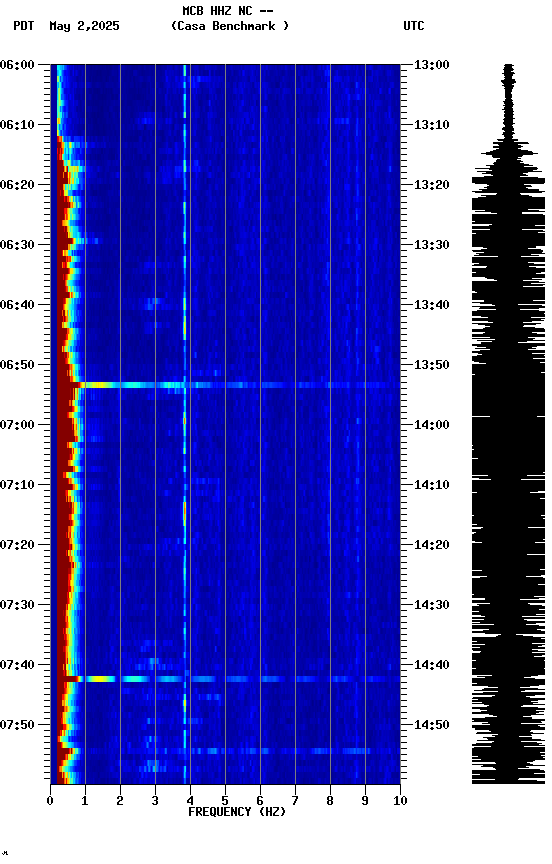Click the 13:50 UTC time label
Viewport: 552px width, 864px height.
(x=432, y=365)
